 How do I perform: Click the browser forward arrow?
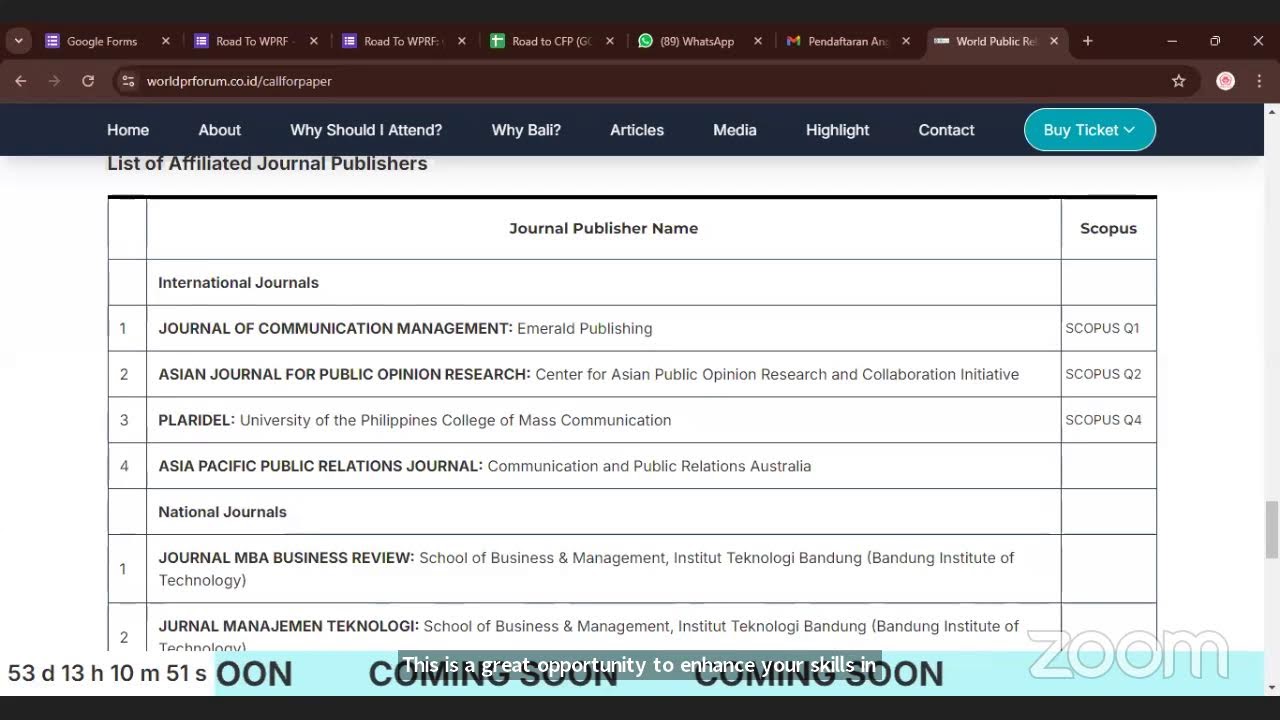pyautogui.click(x=54, y=81)
